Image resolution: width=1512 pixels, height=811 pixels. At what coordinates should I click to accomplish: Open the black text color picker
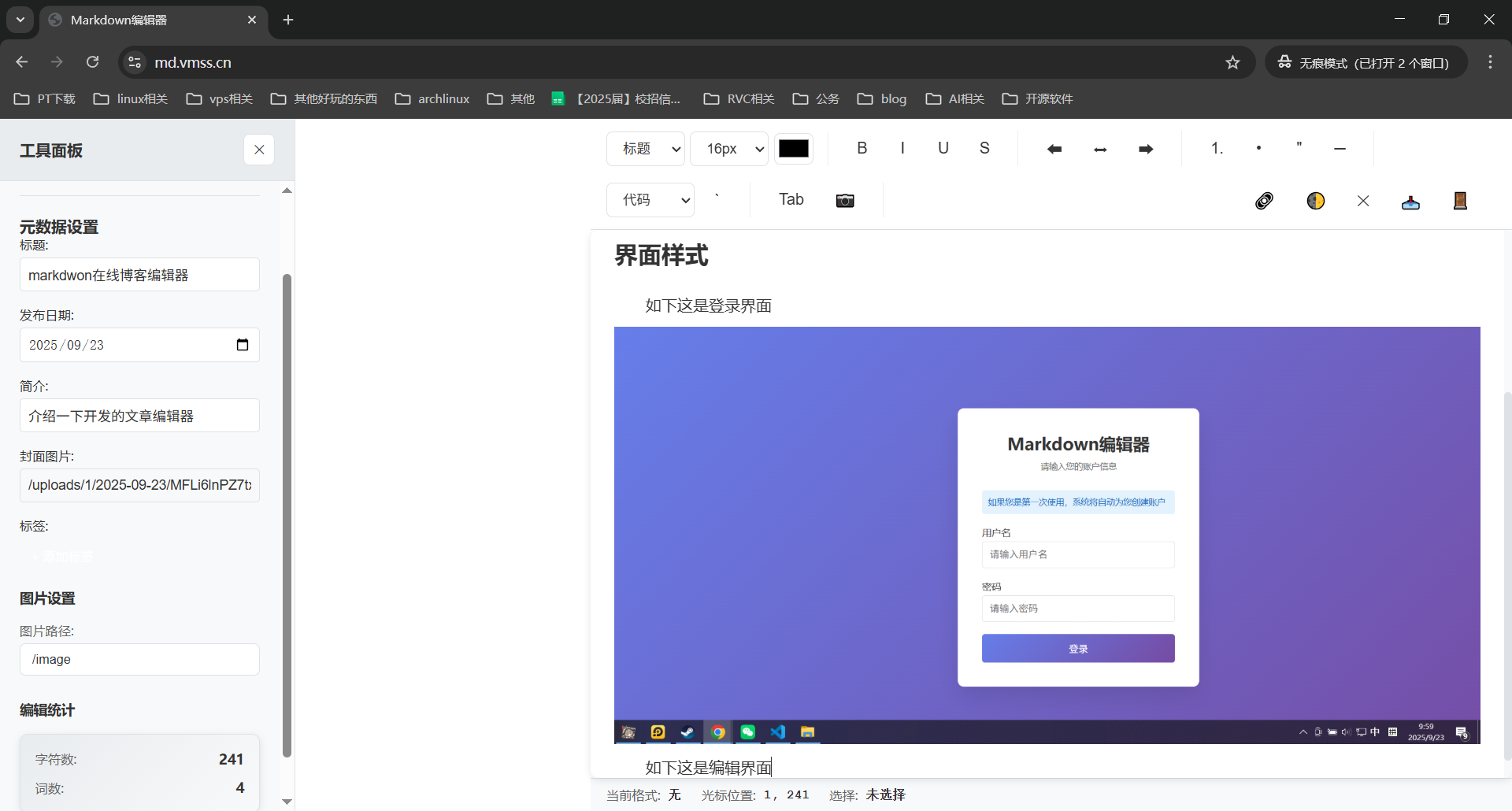[793, 149]
